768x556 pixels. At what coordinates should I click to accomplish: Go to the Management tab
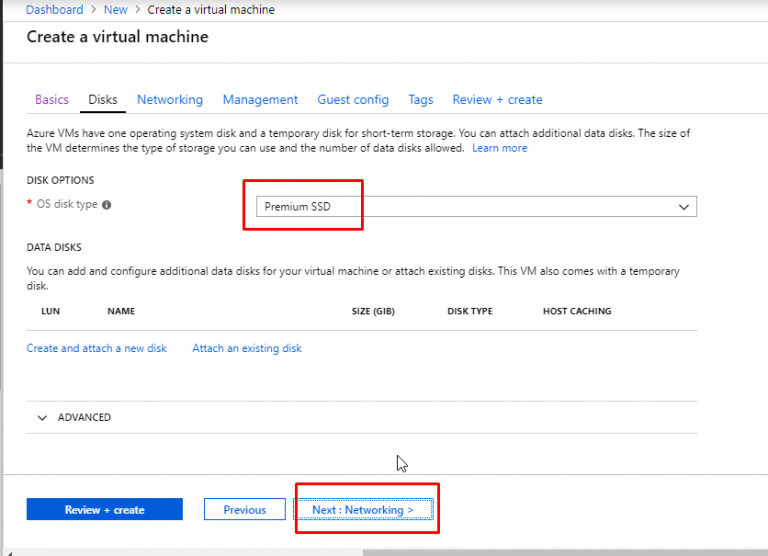coord(260,100)
